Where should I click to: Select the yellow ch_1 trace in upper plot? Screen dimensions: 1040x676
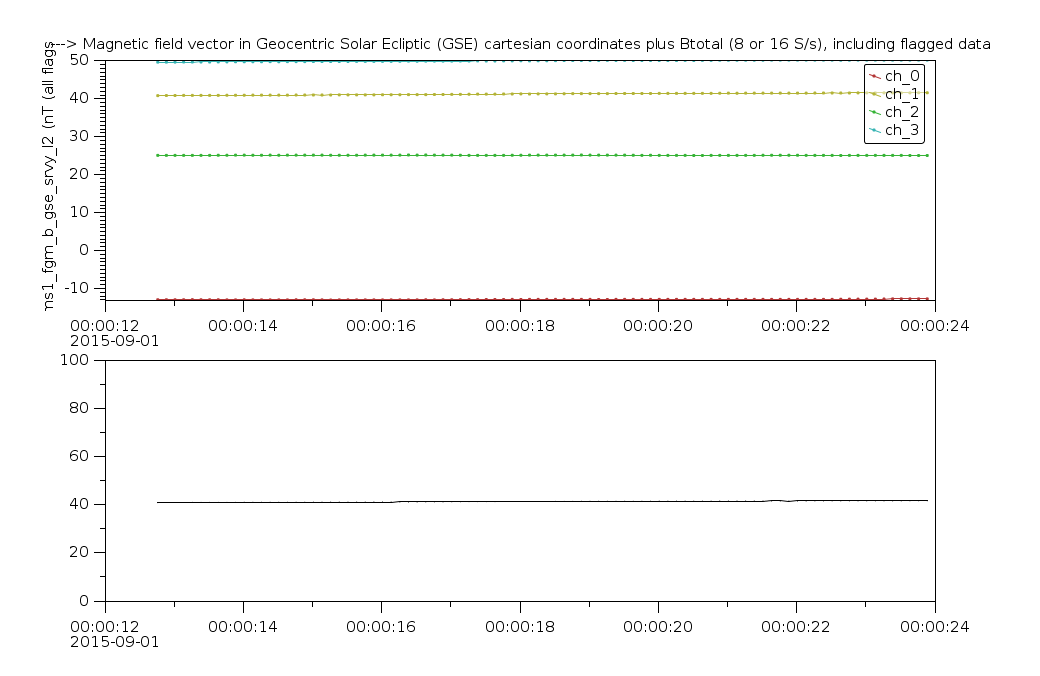pos(500,94)
